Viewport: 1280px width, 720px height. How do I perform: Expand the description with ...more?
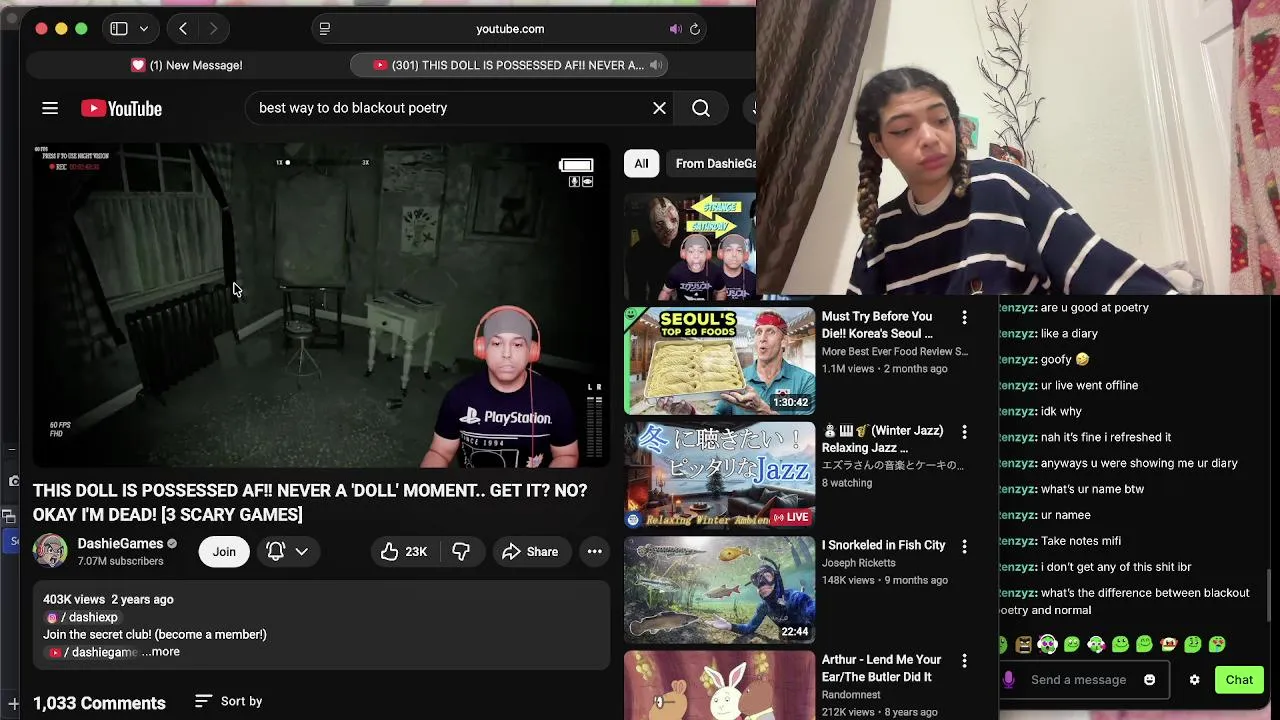(x=161, y=652)
